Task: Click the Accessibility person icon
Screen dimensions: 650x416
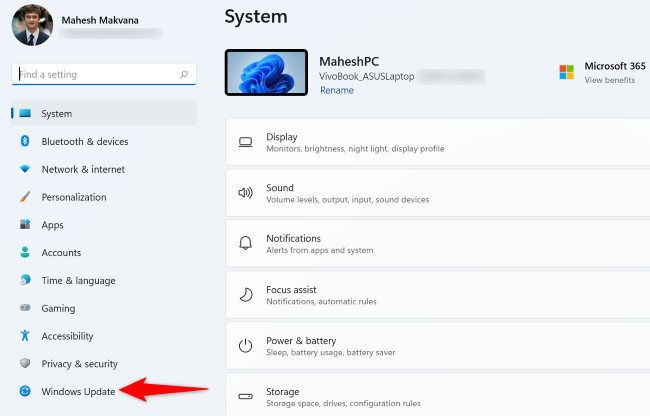Action: click(25, 337)
